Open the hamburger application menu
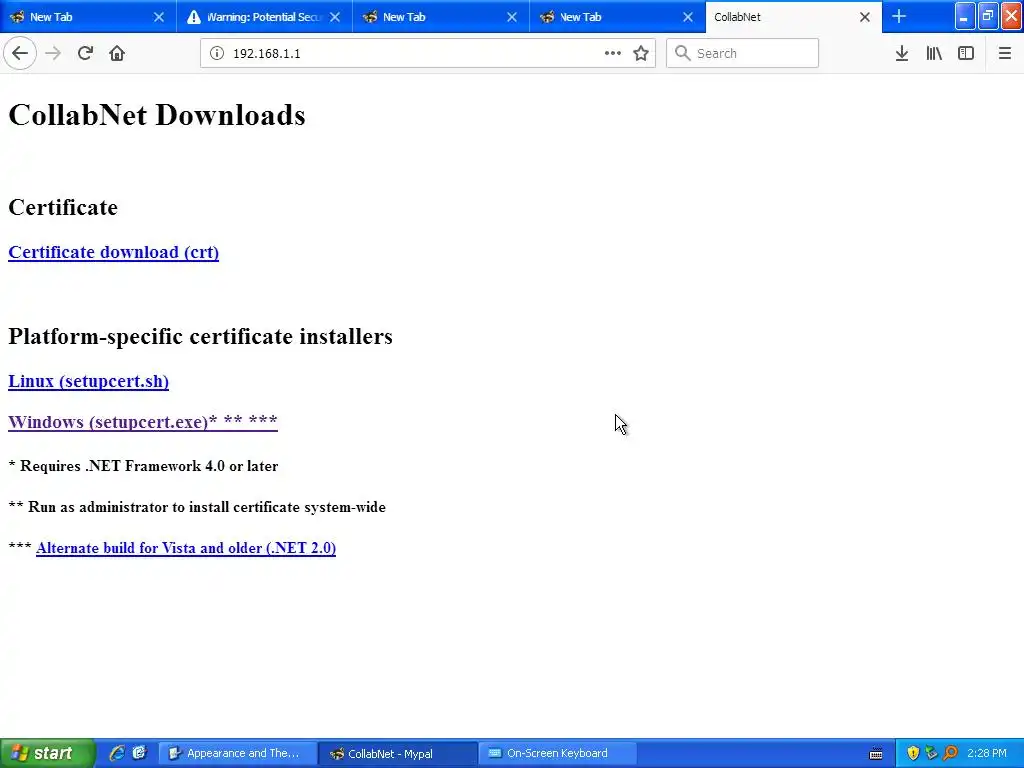The image size is (1024, 768). tap(1004, 53)
